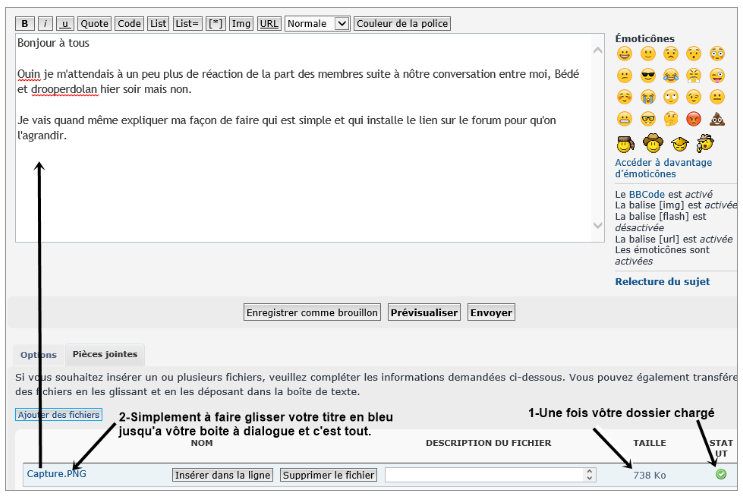Insert the loudly crying emoticon

click(x=647, y=97)
